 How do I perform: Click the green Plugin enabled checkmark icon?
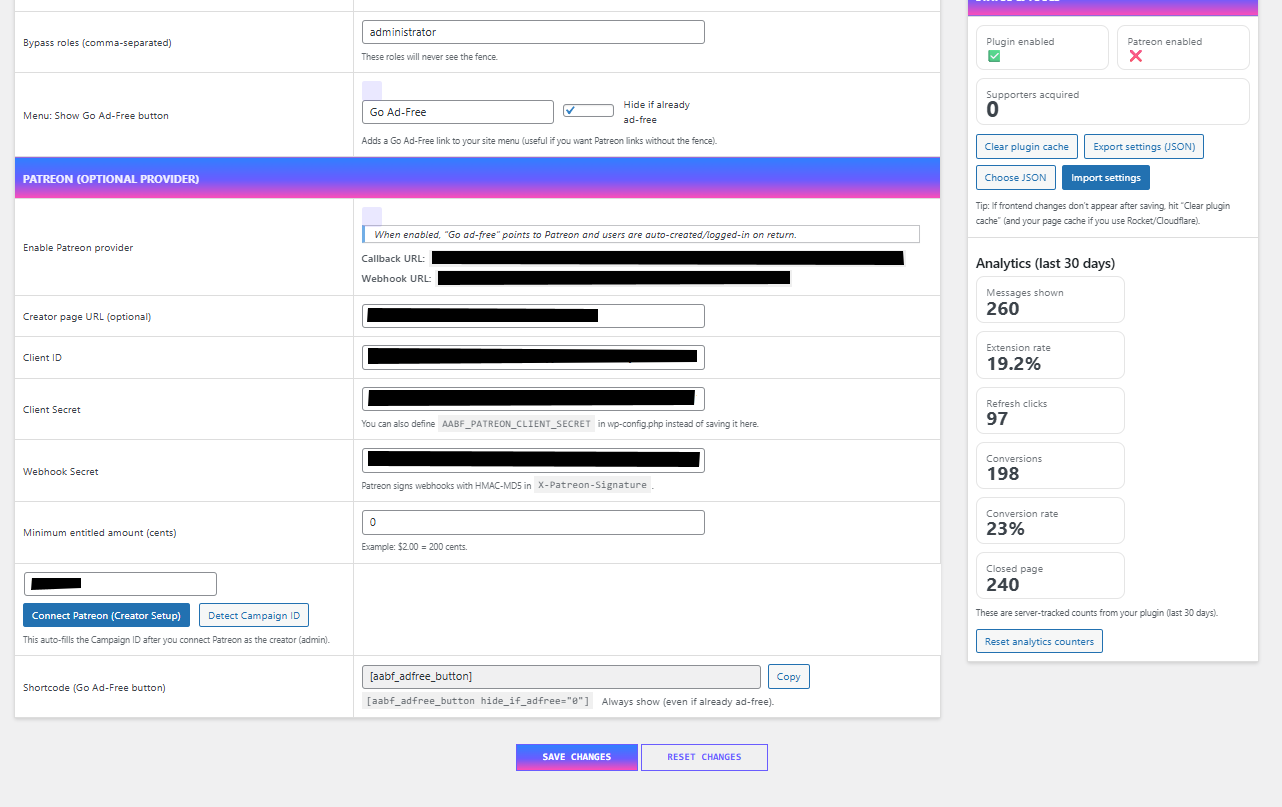[994, 56]
